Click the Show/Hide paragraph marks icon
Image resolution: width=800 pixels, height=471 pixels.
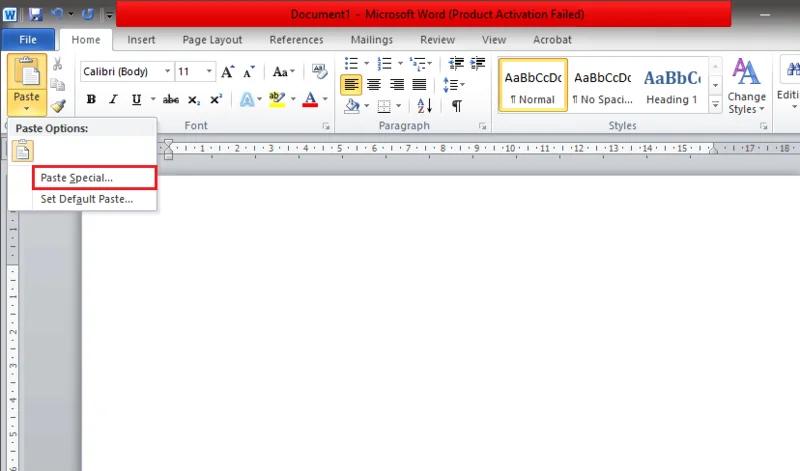[x=457, y=106]
